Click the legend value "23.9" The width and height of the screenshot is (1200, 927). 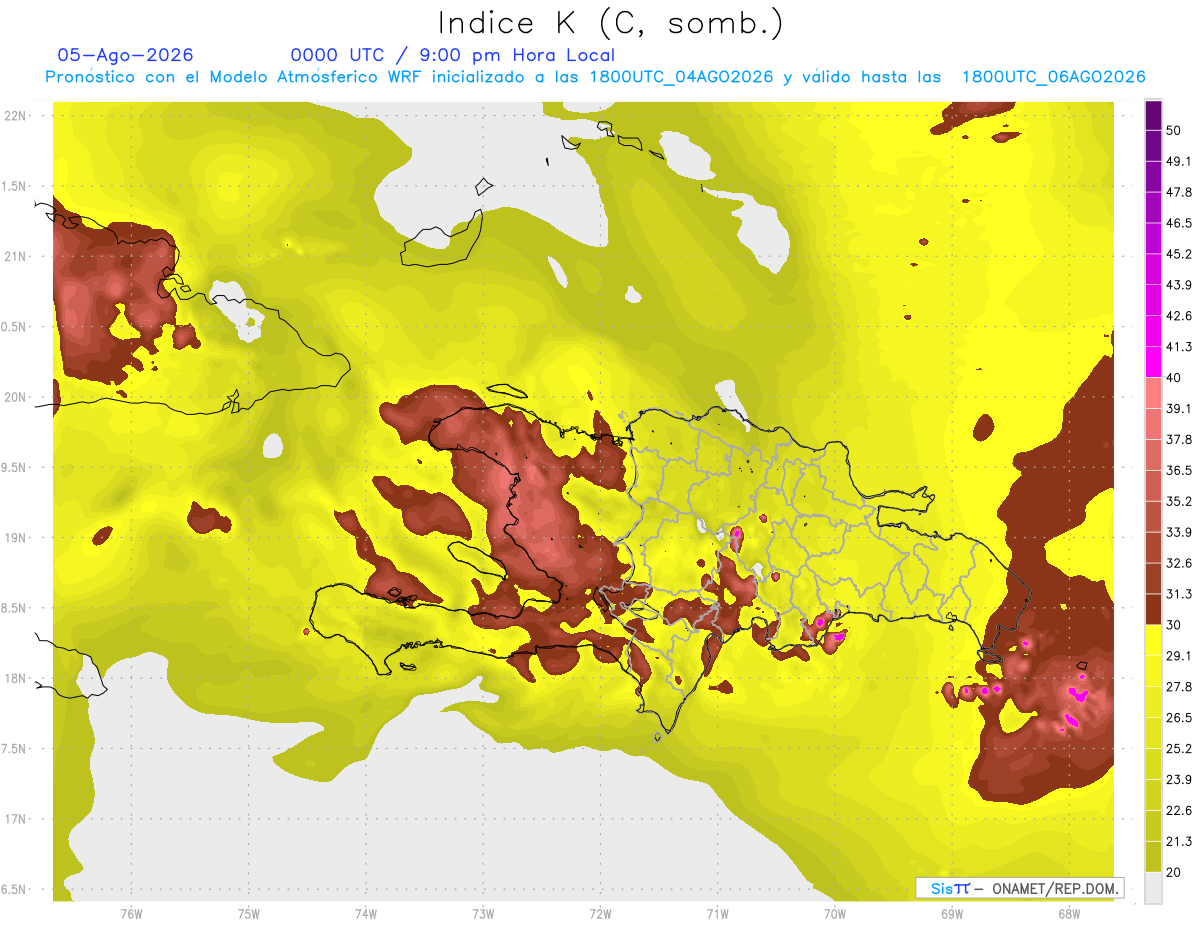pos(1179,780)
